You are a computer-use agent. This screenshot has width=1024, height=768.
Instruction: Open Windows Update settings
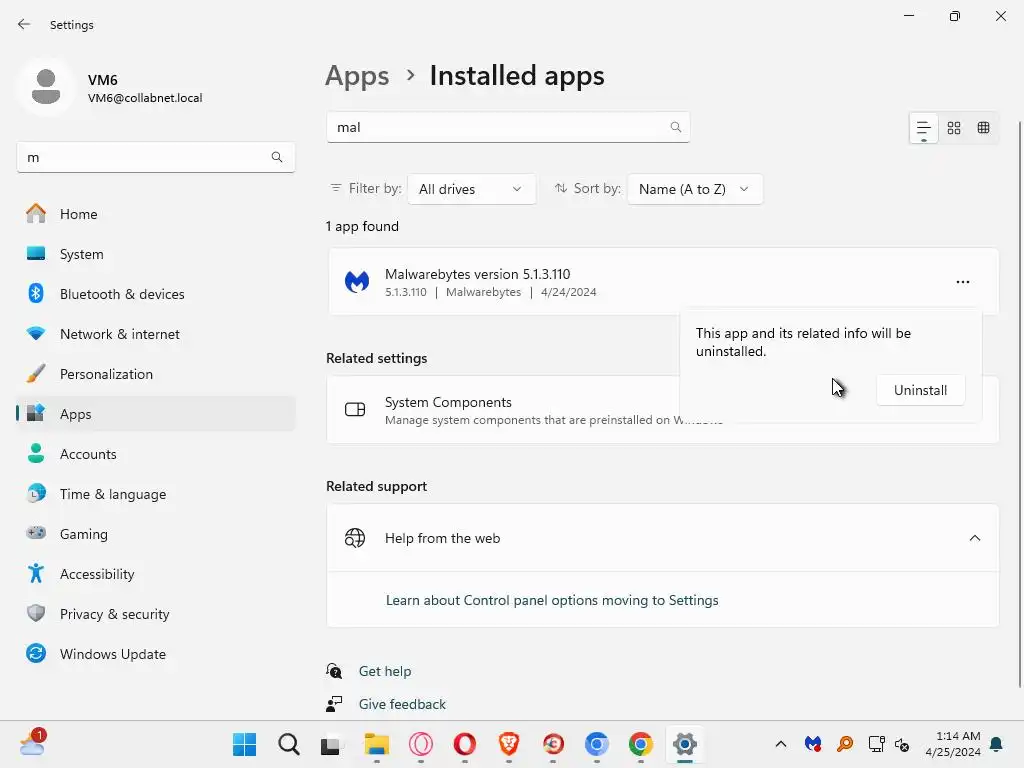pos(155,654)
